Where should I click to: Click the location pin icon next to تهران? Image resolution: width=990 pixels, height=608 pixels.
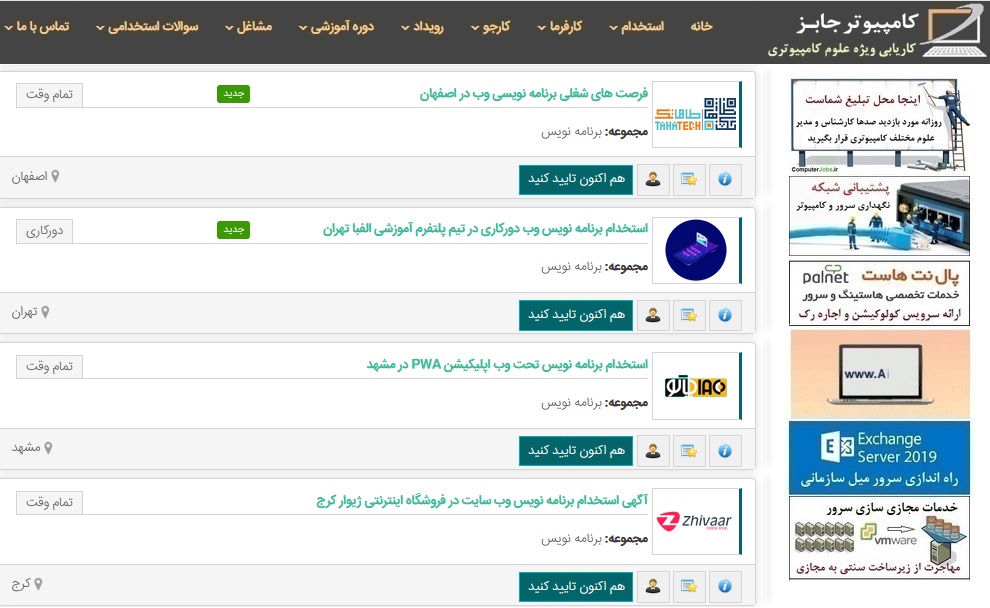(45, 312)
